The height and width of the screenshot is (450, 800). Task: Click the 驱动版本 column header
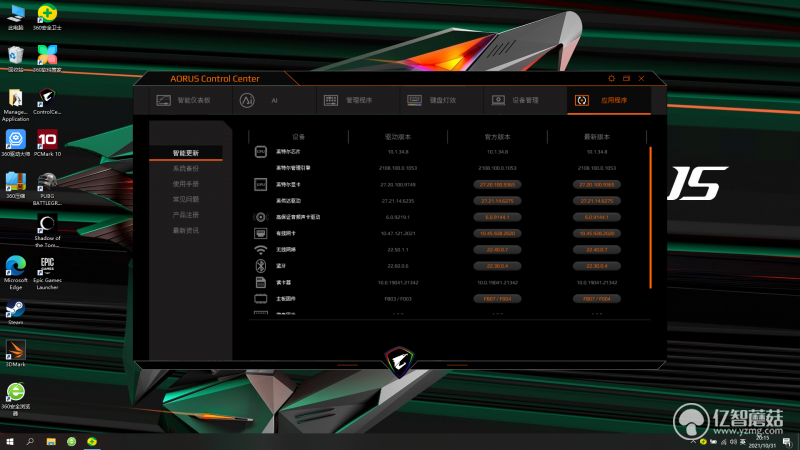(398, 137)
